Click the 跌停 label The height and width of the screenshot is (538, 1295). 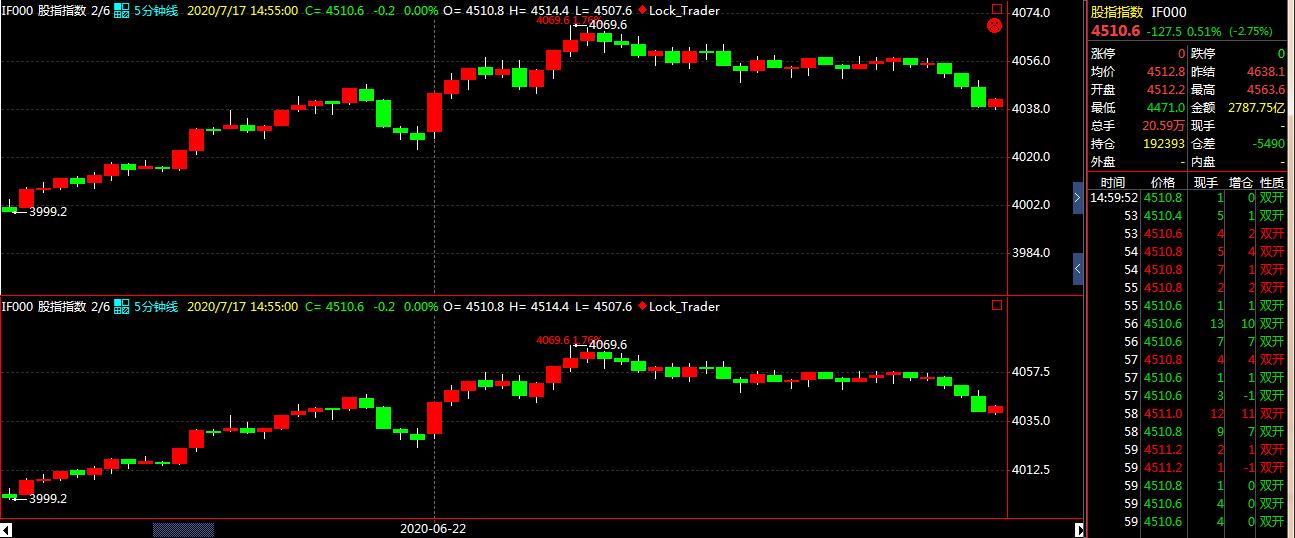click(1203, 54)
